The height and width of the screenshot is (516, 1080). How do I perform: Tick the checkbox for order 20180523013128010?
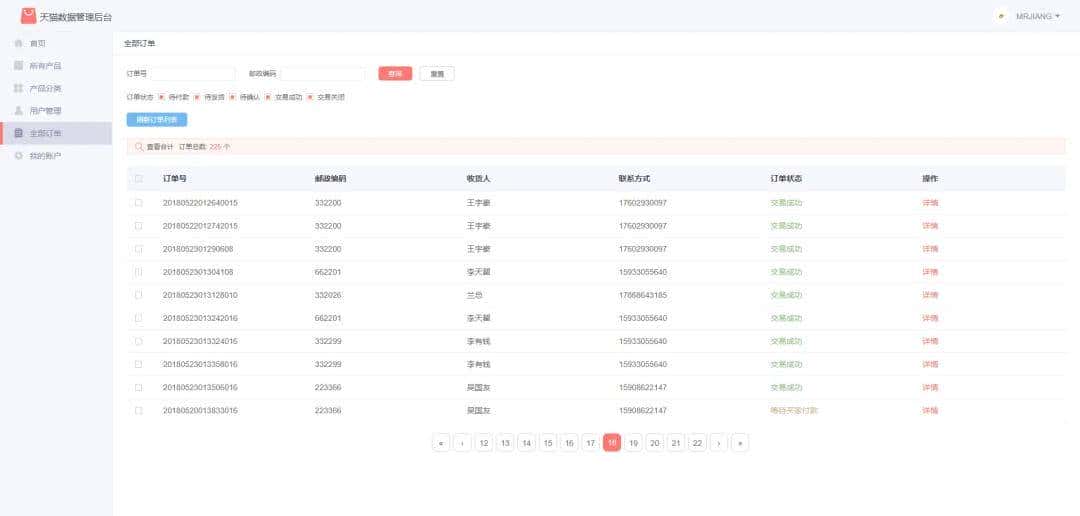click(x=138, y=295)
